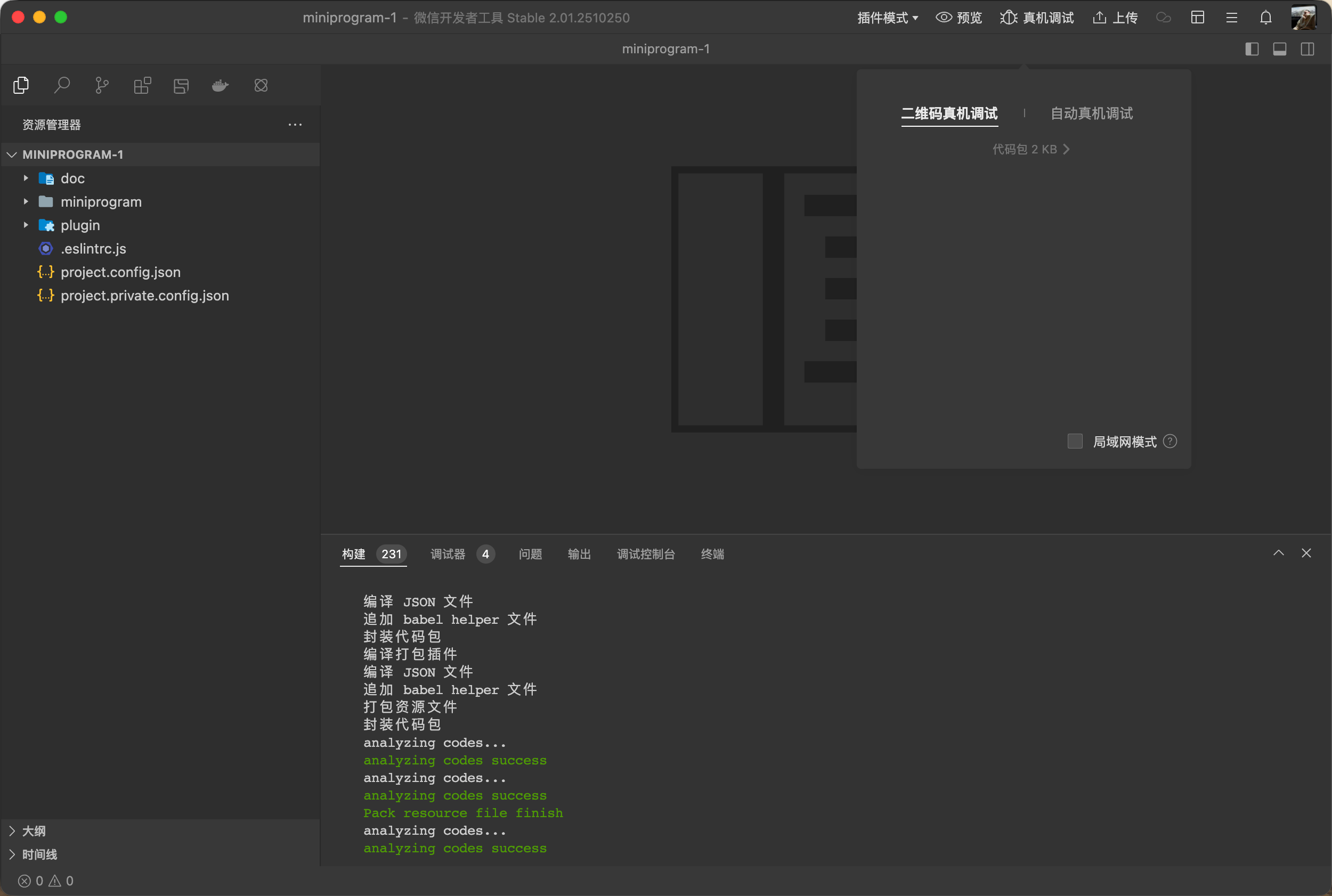Viewport: 1332px width, 896px height.
Task: Open project.config.json file
Action: (x=120, y=272)
